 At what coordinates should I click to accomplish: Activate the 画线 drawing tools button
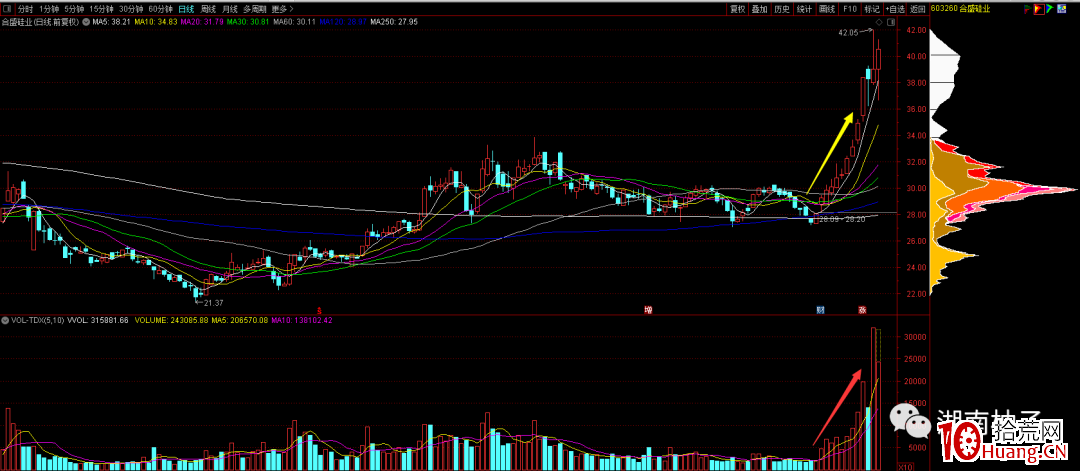point(827,9)
